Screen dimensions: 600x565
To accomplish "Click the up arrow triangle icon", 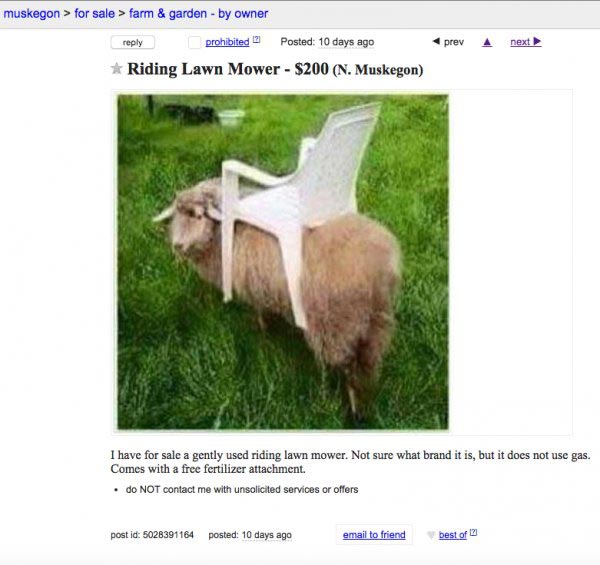I will tap(487, 42).
